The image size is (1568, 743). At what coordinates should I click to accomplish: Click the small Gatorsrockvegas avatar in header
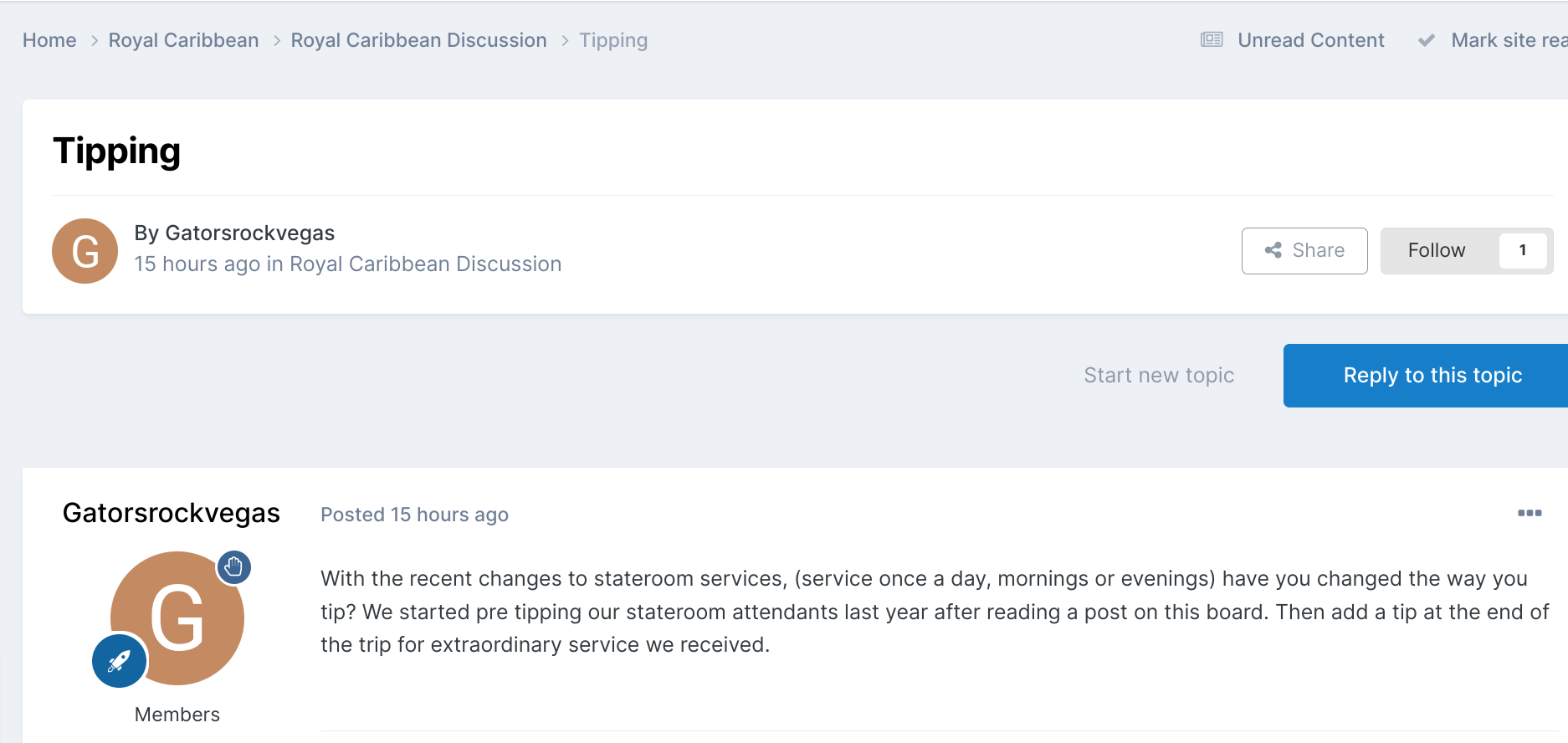point(85,251)
